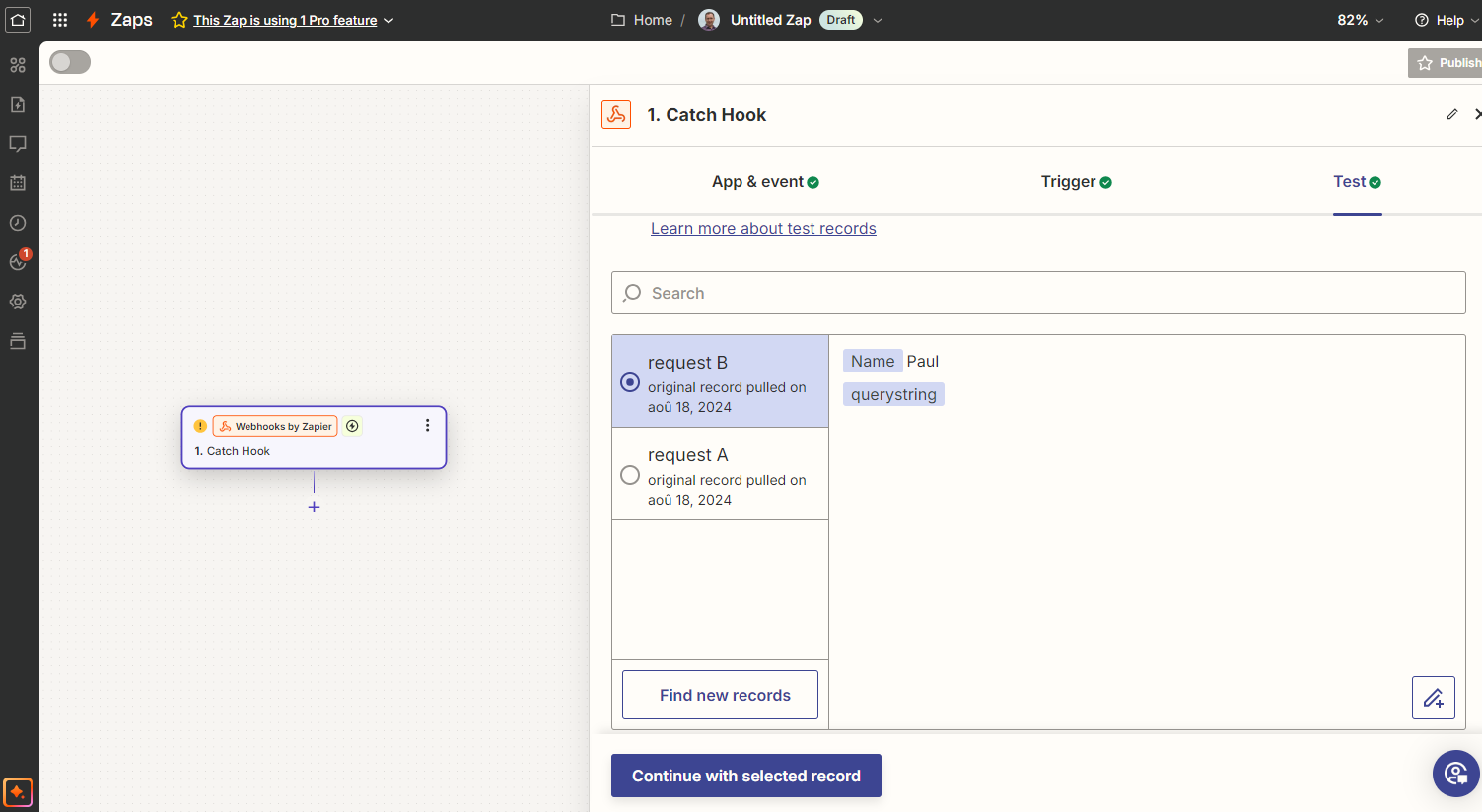Select the request B radio button
The width and height of the screenshot is (1482, 812).
pos(630,382)
